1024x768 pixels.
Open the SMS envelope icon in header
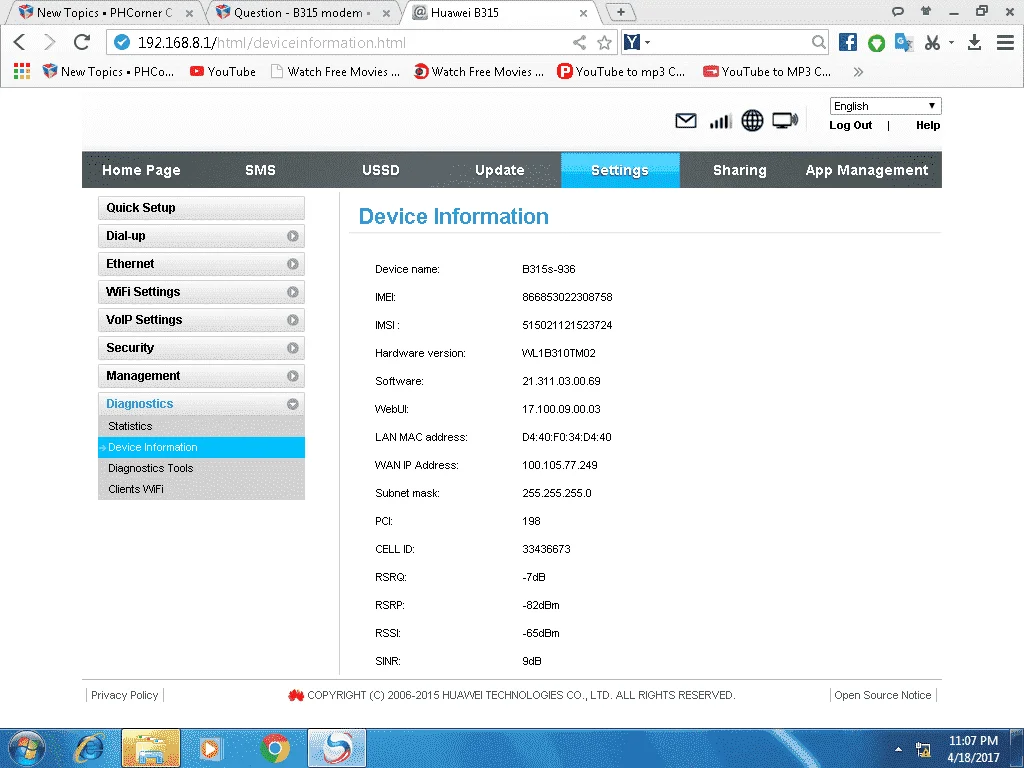coord(686,121)
